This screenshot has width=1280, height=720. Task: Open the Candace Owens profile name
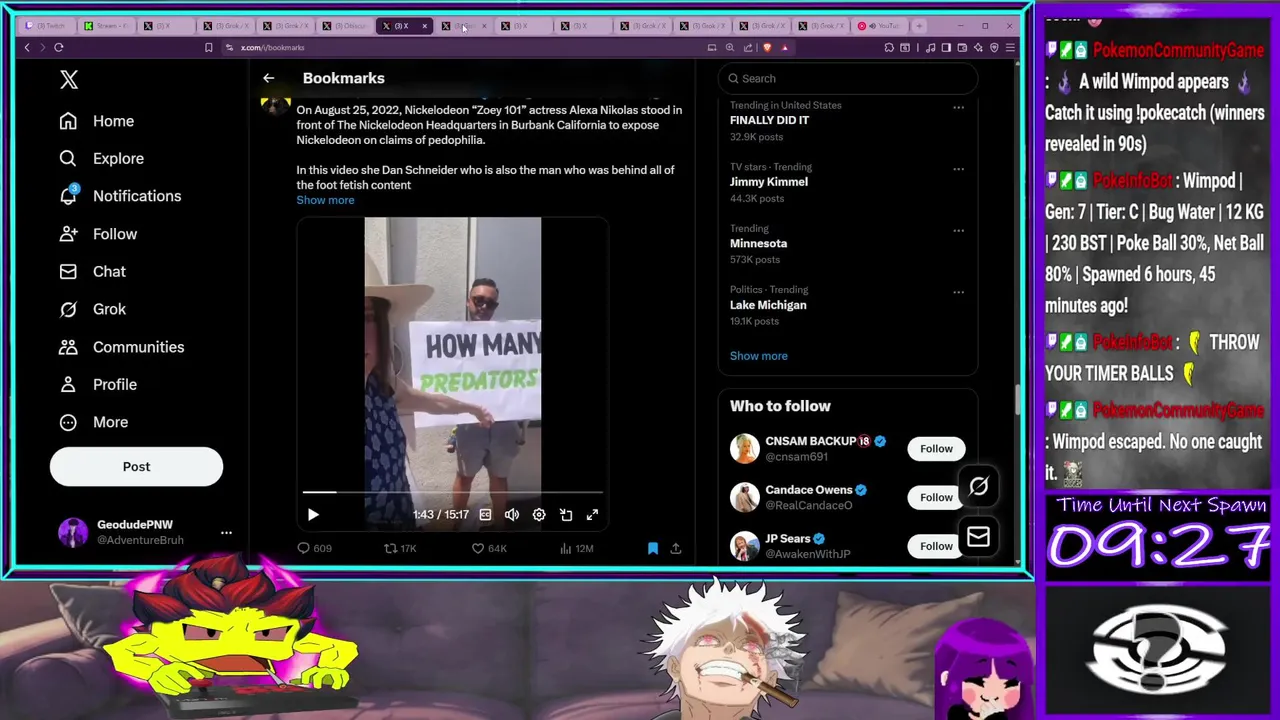click(809, 490)
